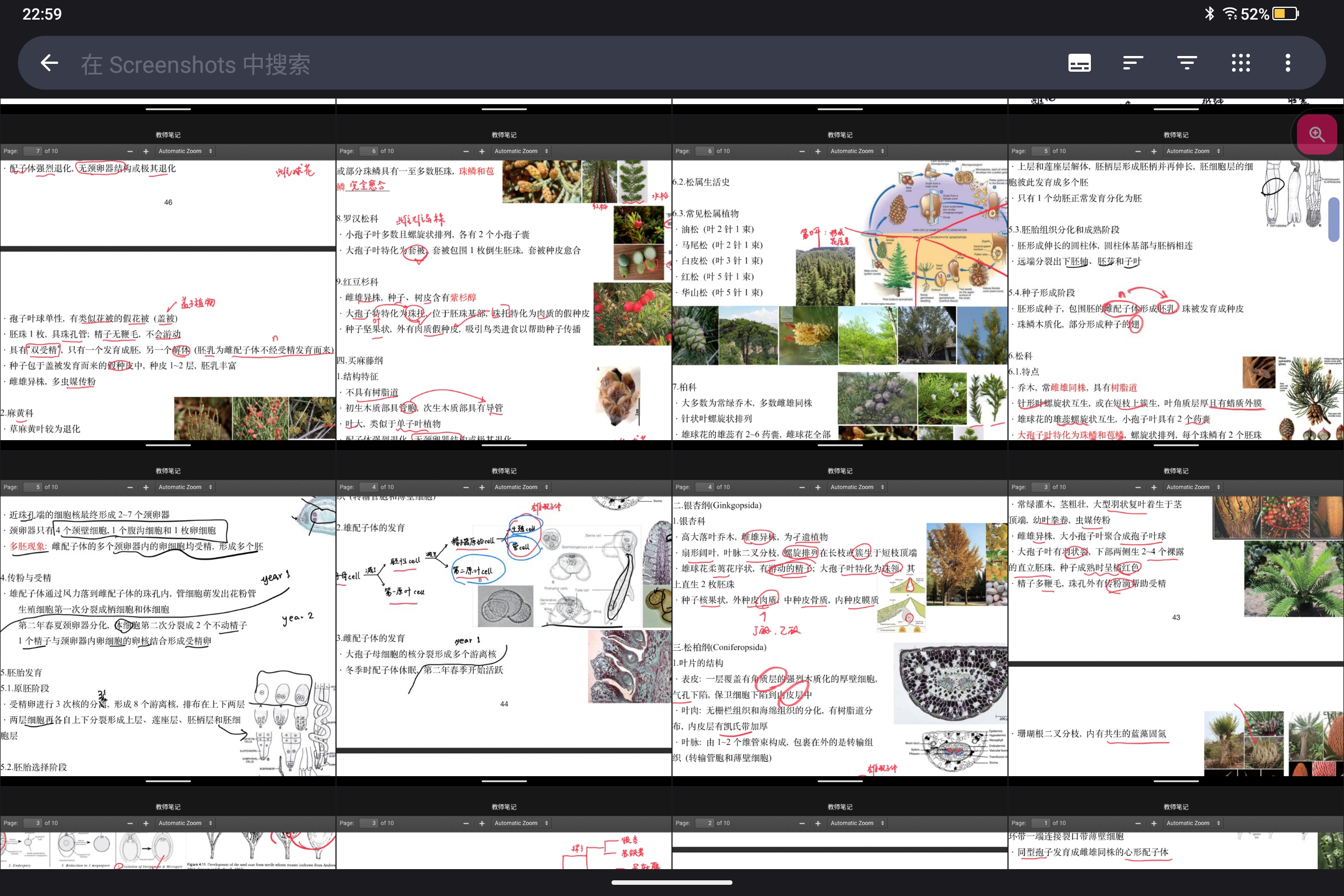This screenshot has height=896, width=1344.
Task: Tap the Wi-Fi icon in status bar
Action: (x=1230, y=13)
